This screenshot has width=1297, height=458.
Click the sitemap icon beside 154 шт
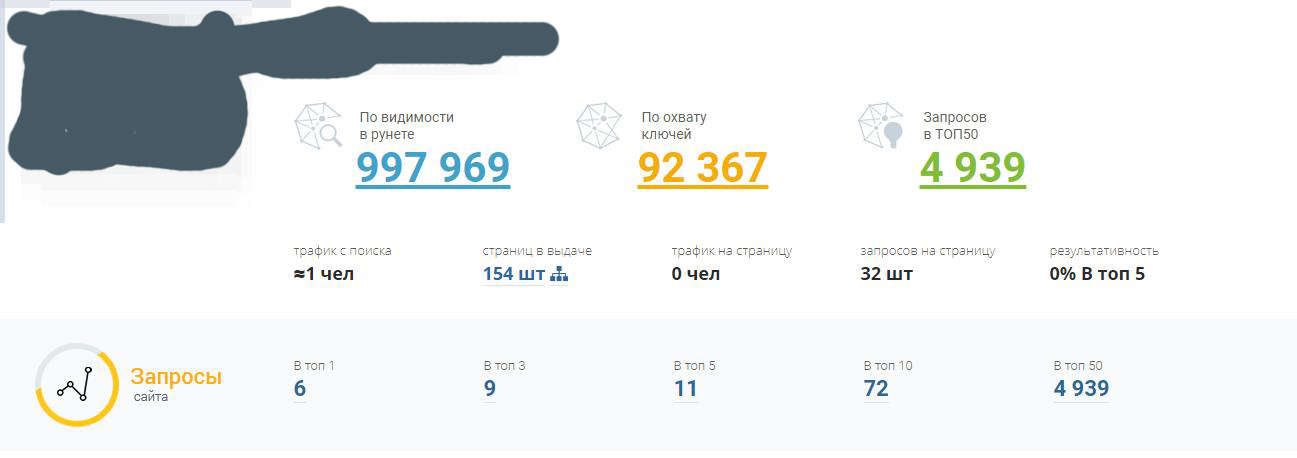coord(559,275)
